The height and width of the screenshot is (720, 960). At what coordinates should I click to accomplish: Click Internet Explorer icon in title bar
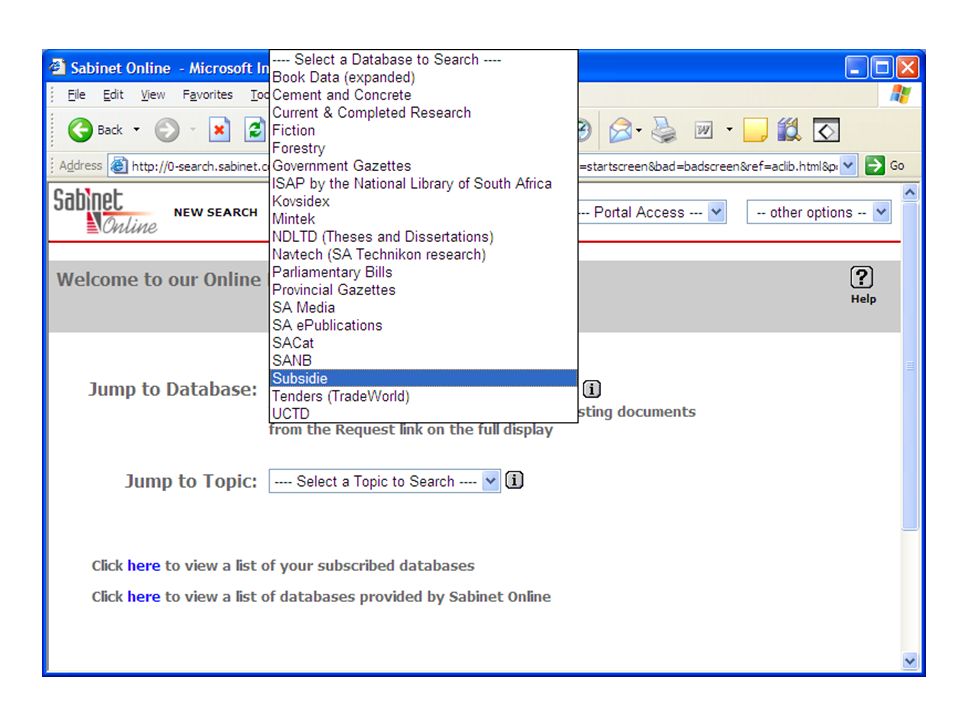[x=58, y=67]
